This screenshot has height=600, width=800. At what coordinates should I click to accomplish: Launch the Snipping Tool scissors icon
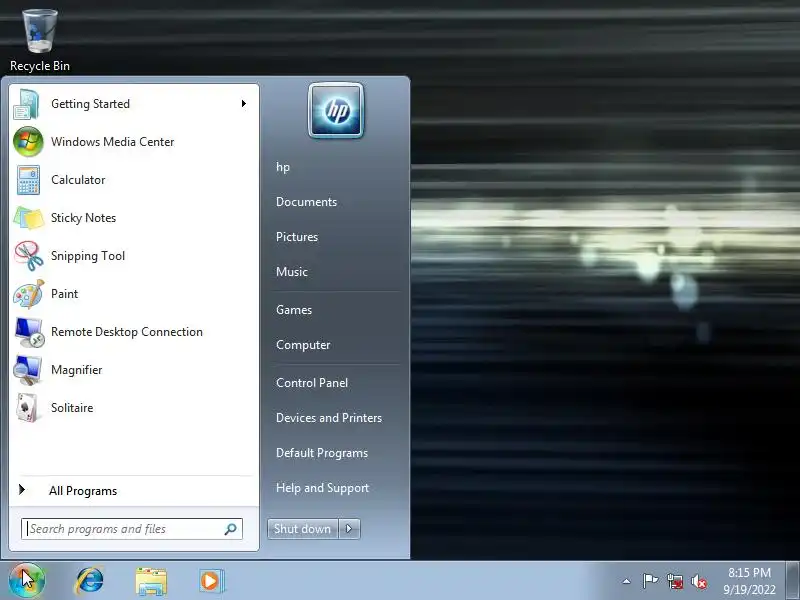(x=29, y=256)
